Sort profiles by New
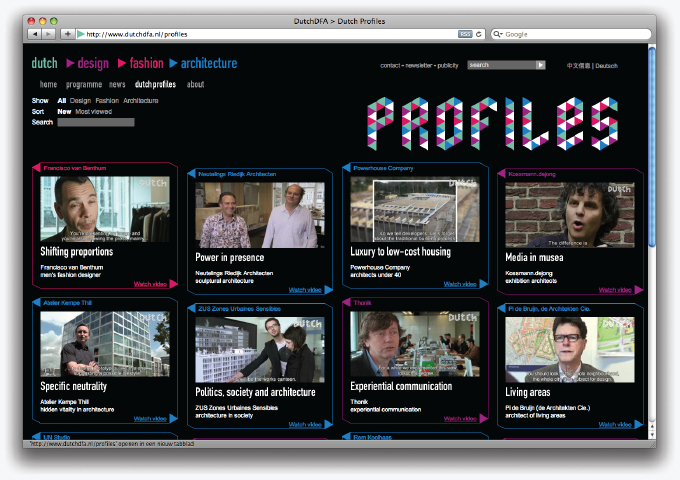 click(64, 111)
